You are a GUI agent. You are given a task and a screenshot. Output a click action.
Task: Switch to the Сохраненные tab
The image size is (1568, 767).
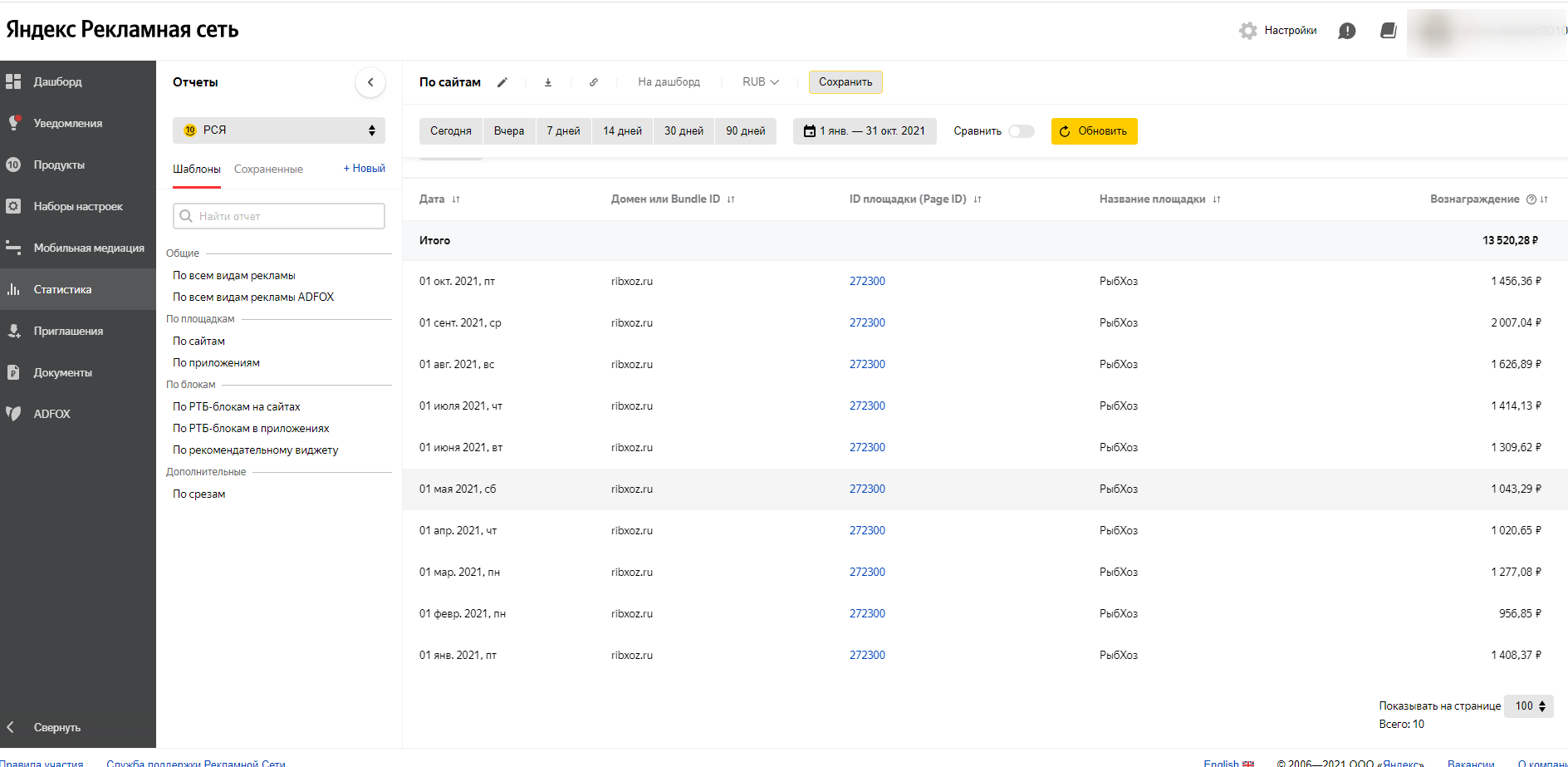[x=268, y=169]
